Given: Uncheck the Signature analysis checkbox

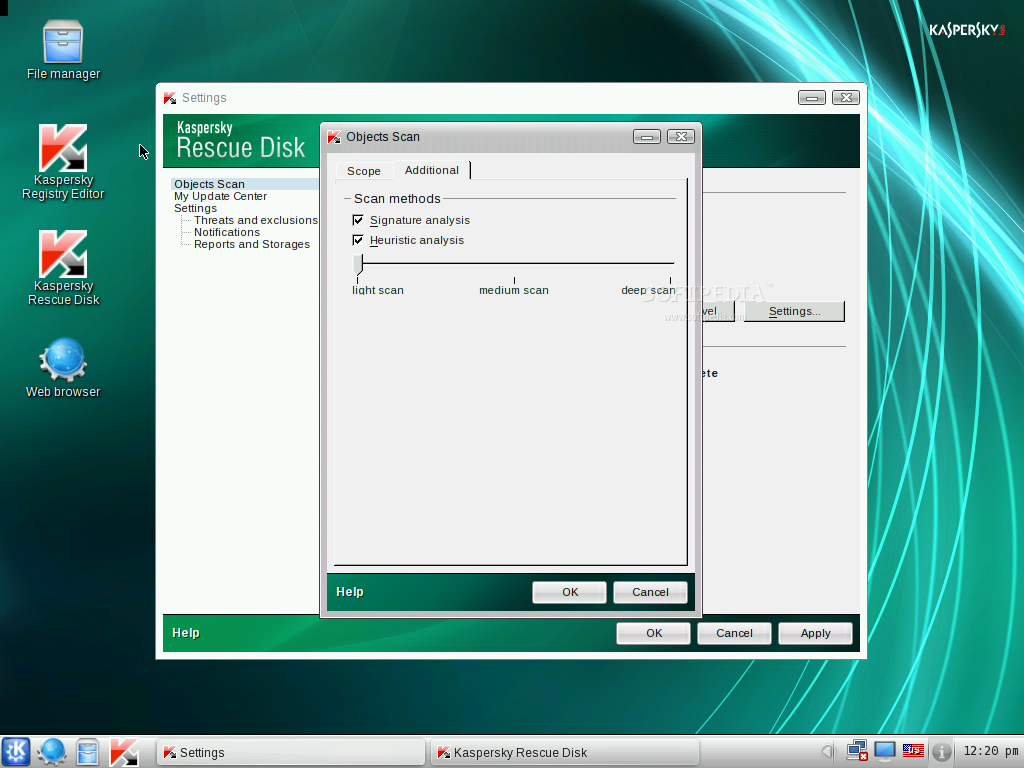Looking at the screenshot, I should [x=358, y=220].
